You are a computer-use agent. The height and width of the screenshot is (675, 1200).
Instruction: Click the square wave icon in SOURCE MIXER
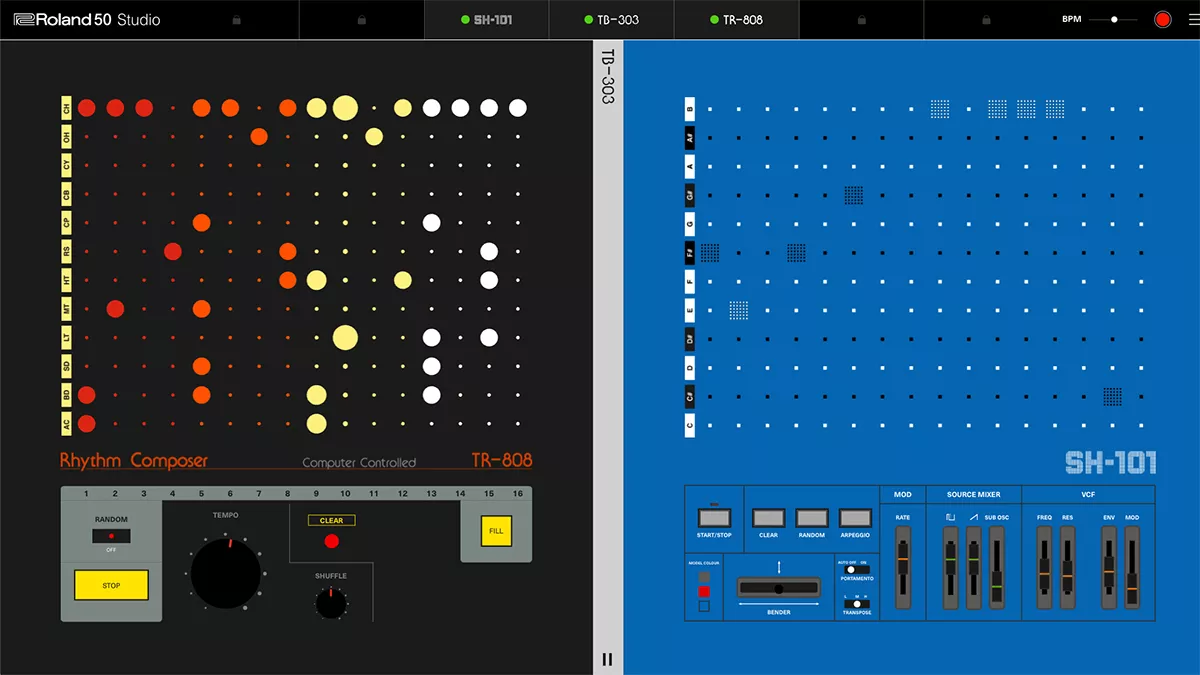click(x=950, y=518)
